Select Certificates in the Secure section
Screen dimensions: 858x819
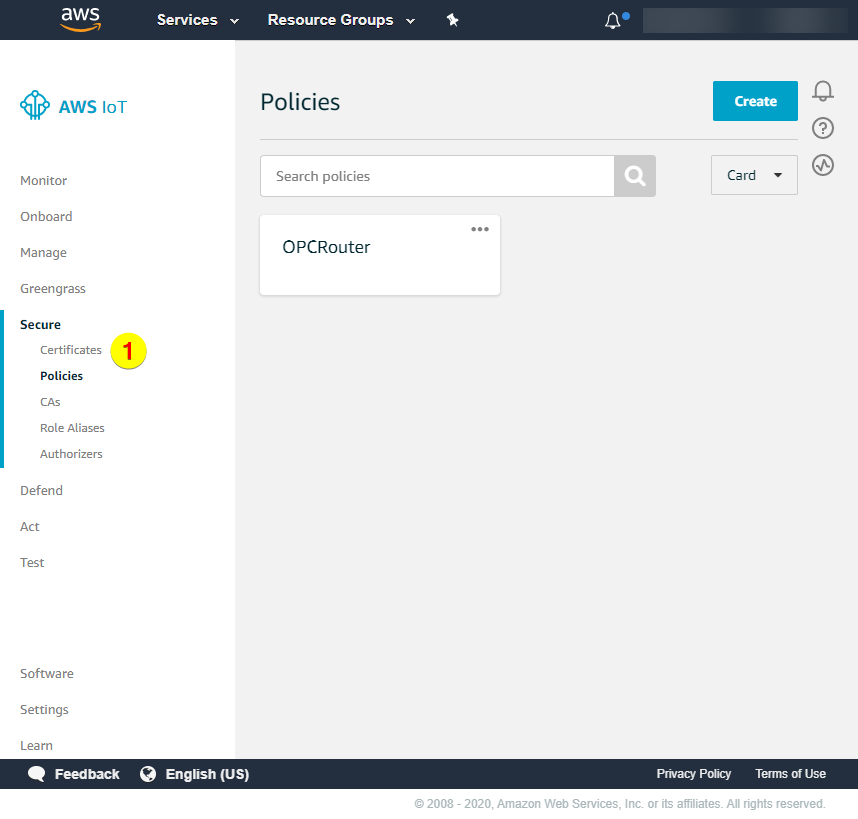pyautogui.click(x=71, y=350)
